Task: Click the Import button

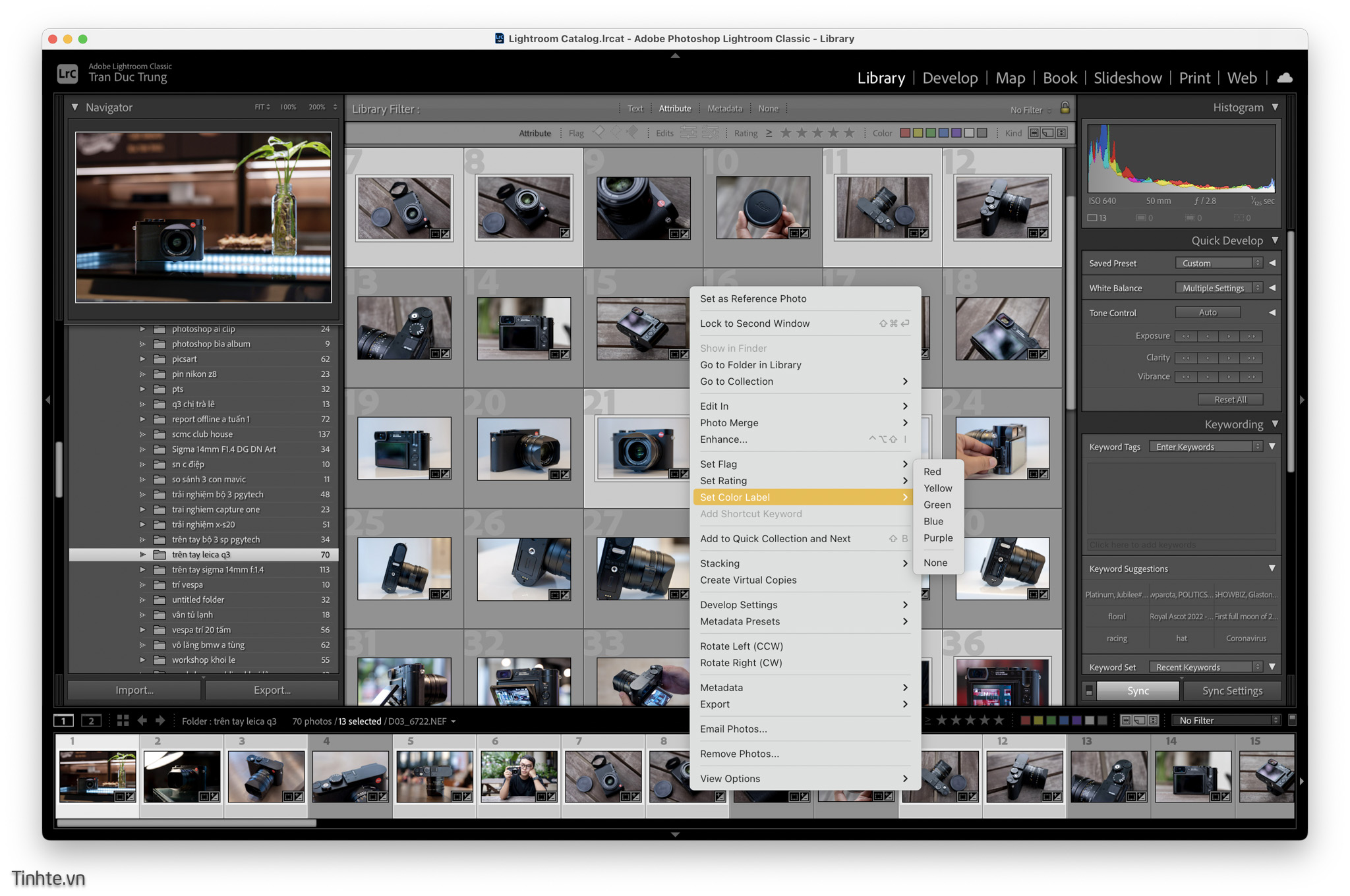Action: point(134,690)
